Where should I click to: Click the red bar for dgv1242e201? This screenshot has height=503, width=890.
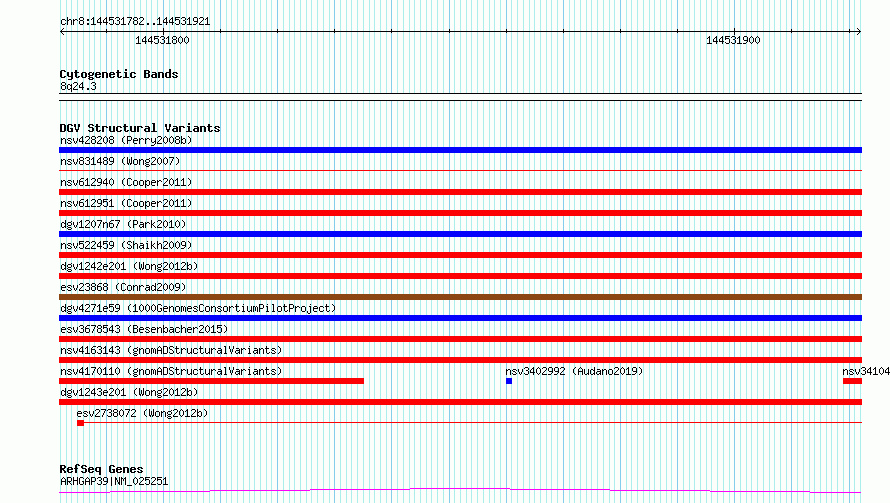tap(460, 276)
